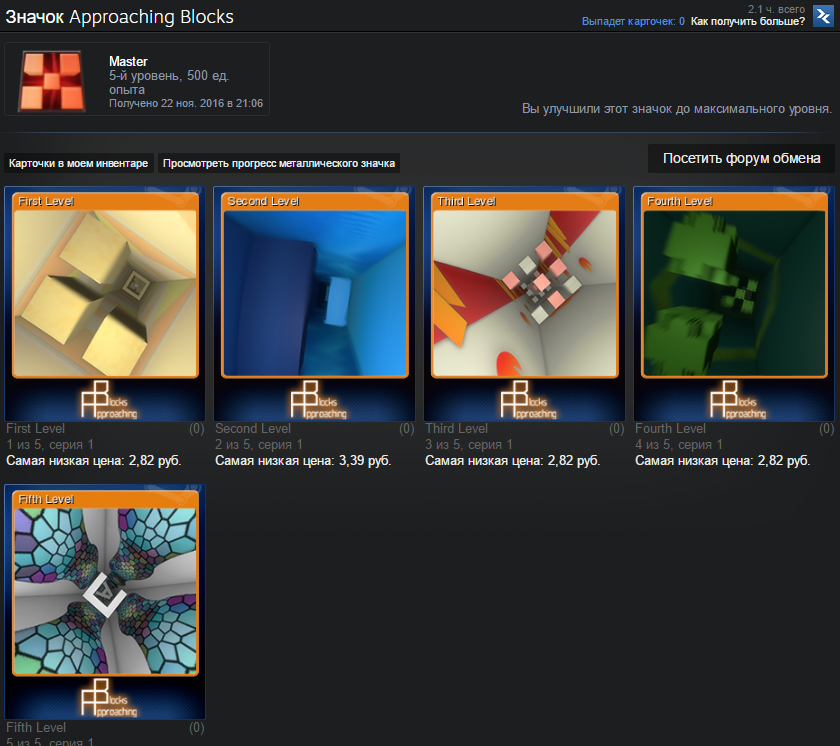Click owned count (0) beside Fourth Level
Image resolution: width=840 pixels, height=746 pixels.
click(x=827, y=428)
